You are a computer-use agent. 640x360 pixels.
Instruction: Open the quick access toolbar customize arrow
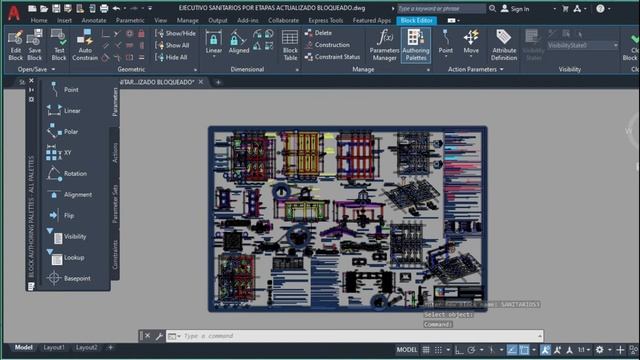click(x=150, y=8)
